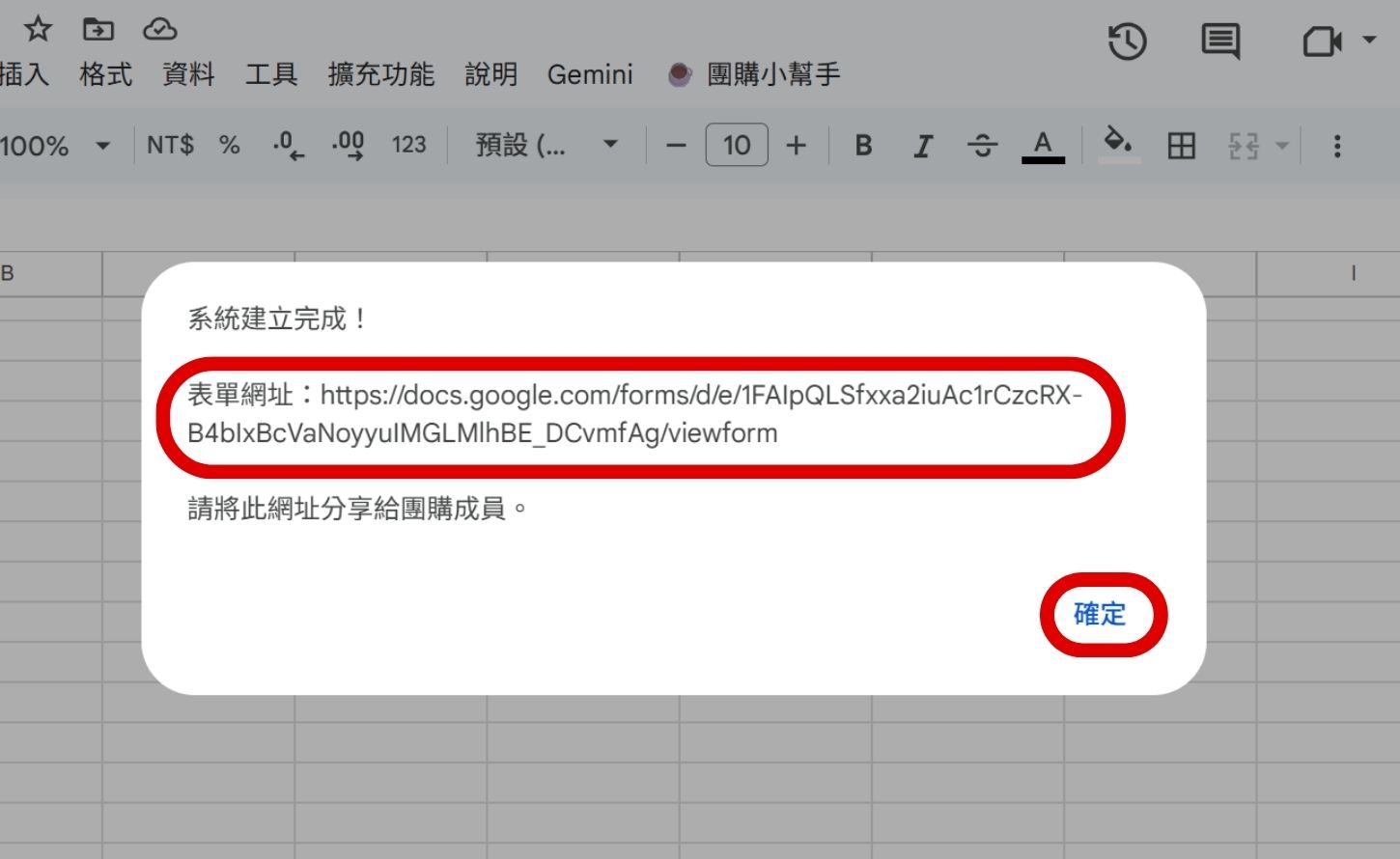Viewport: 1400px width, 859px height.
Task: Move the spreadsheet to a folder
Action: [98, 28]
